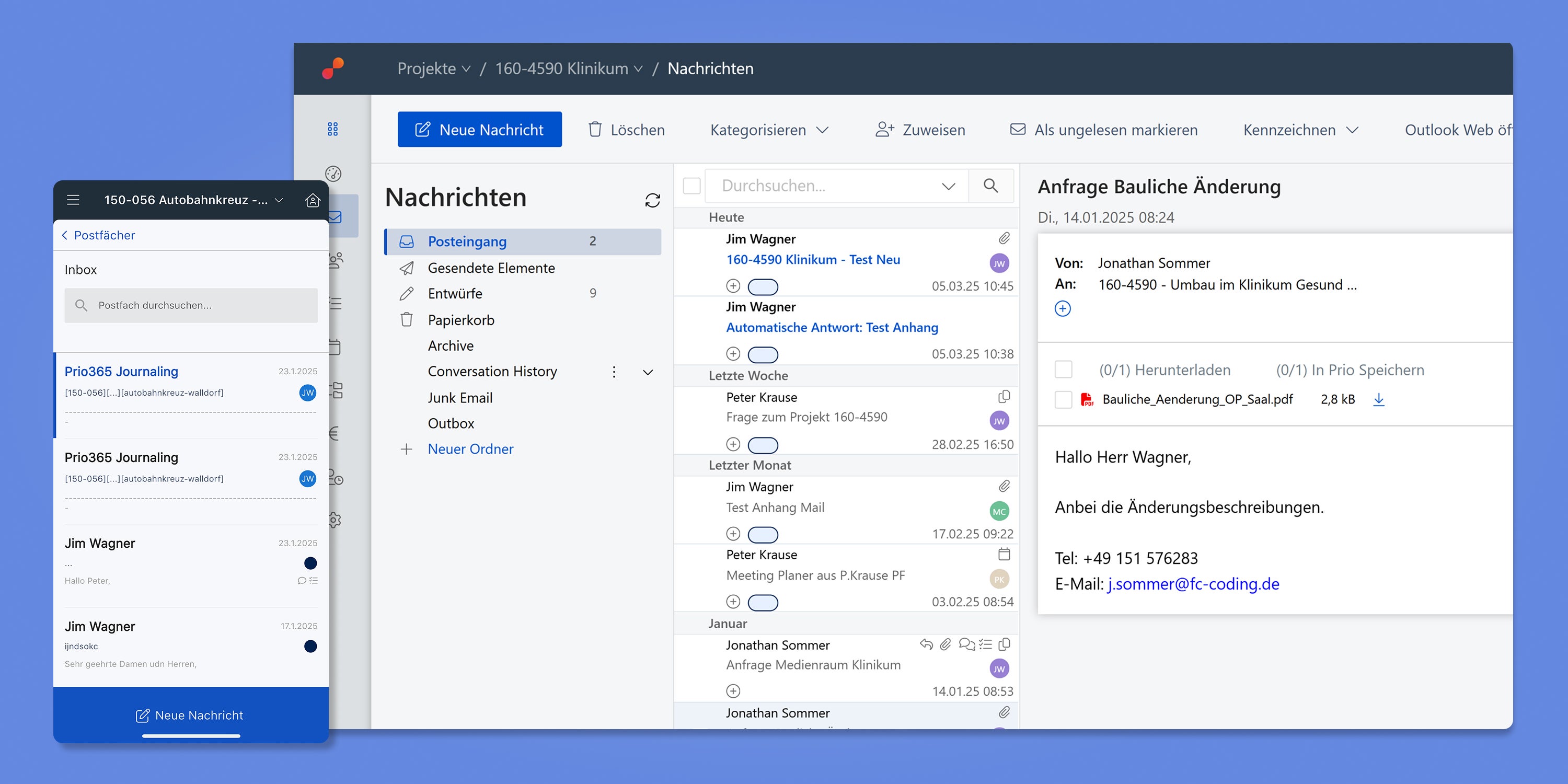Open Conversation History three-dot options
Screen dimensions: 1568x784
click(614, 372)
